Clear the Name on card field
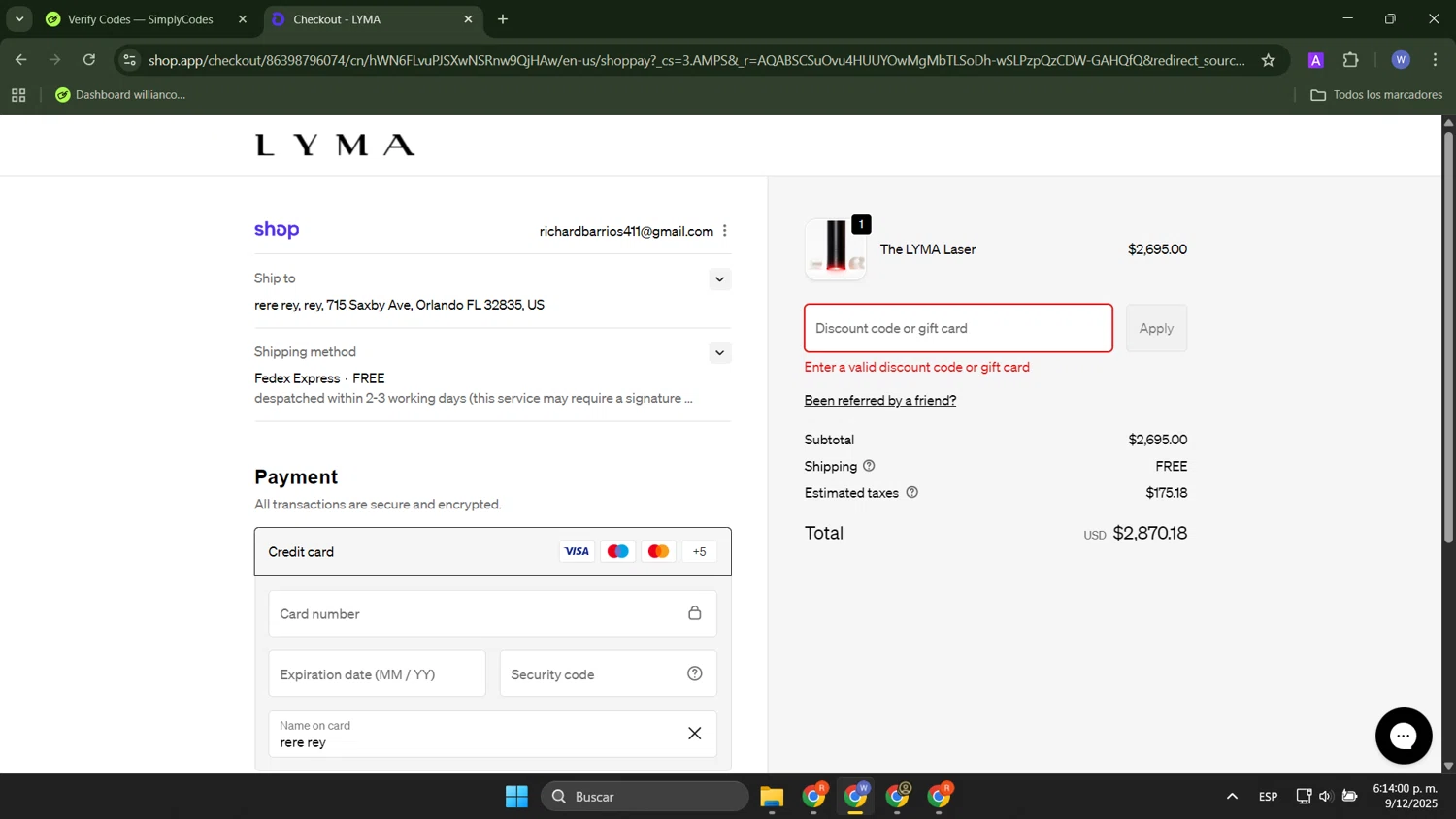The width and height of the screenshot is (1456, 819). (695, 734)
